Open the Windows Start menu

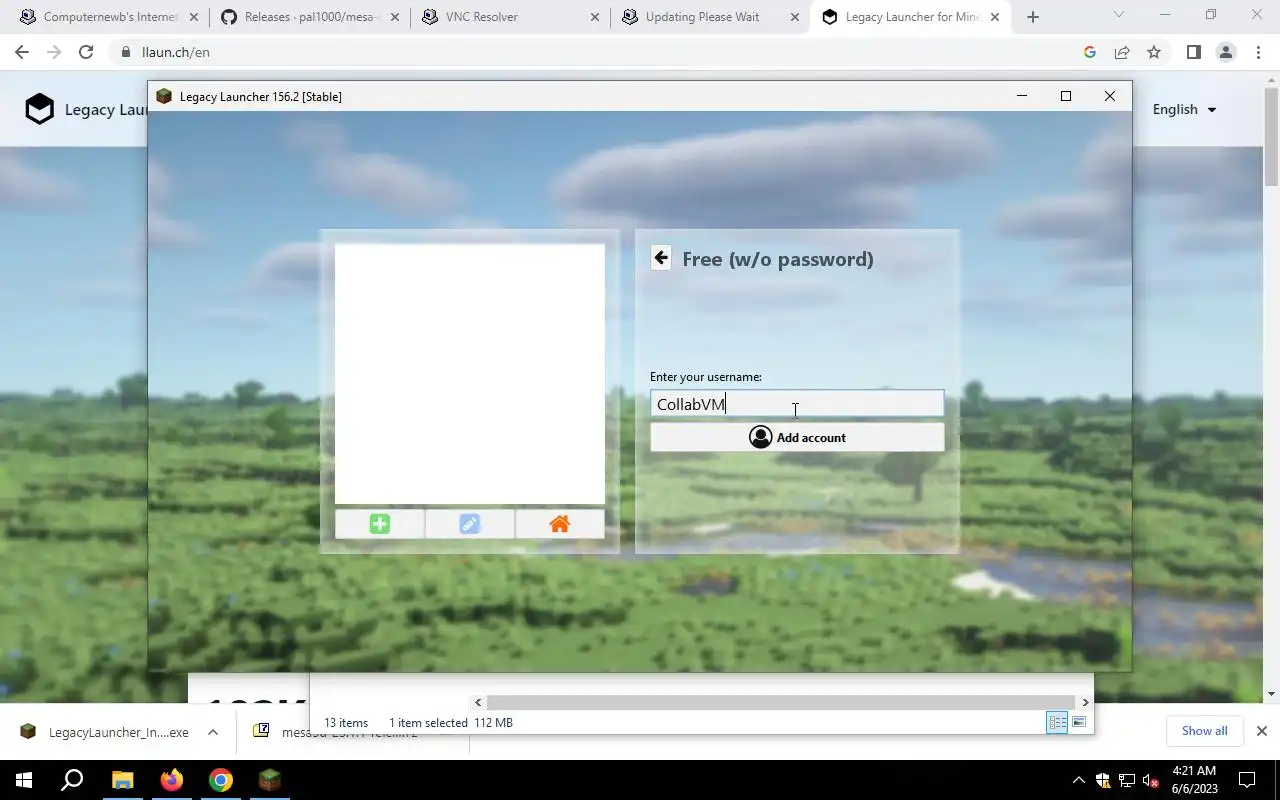(24, 780)
